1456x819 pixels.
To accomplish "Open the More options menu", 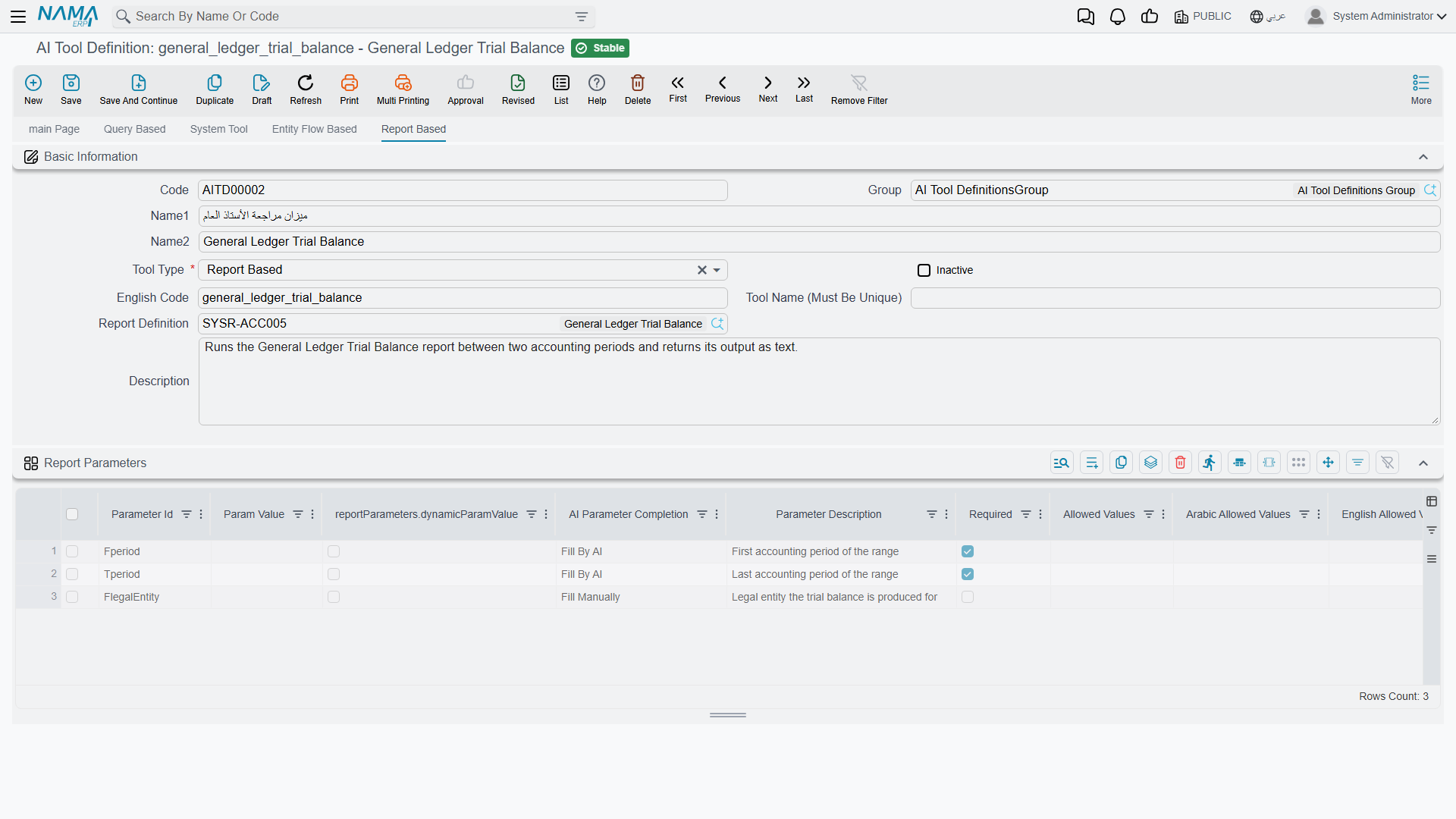I will [1421, 89].
